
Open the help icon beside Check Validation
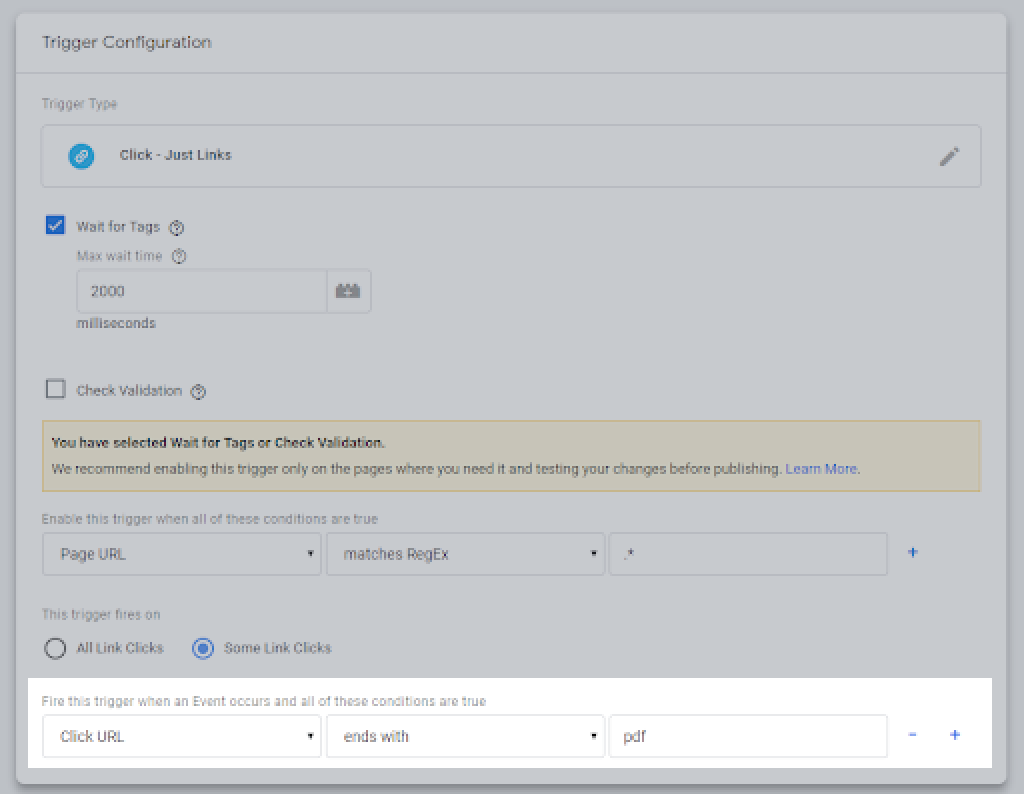coord(198,391)
